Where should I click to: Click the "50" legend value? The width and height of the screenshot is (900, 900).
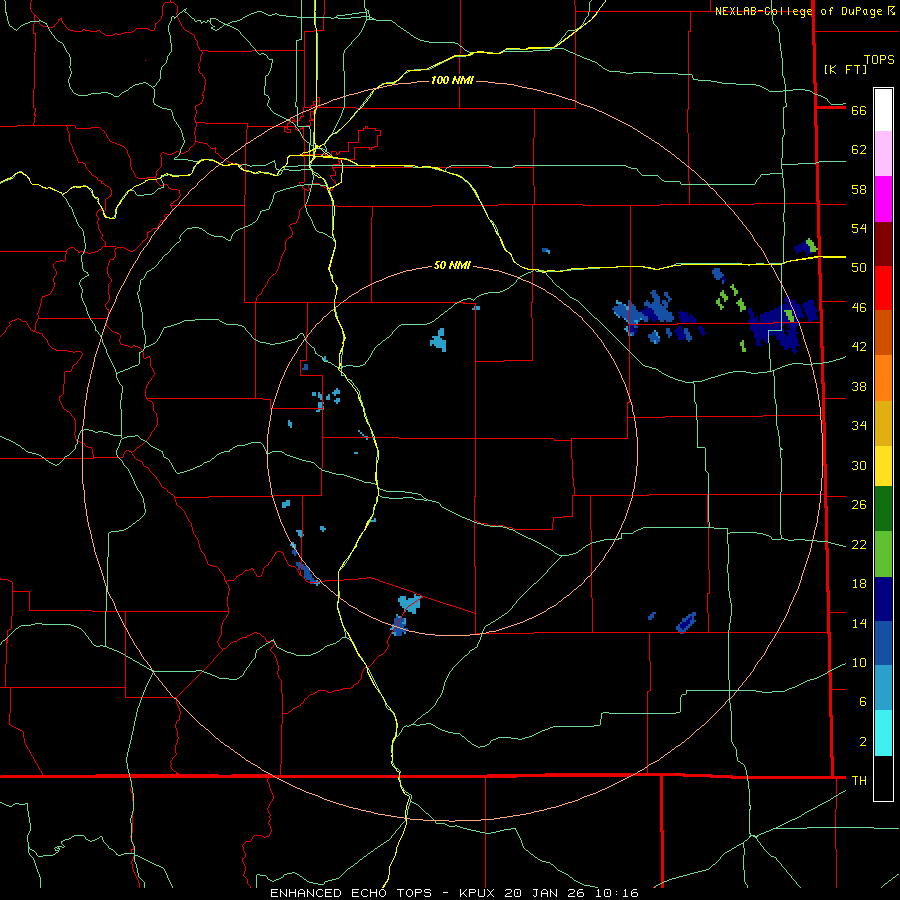click(859, 267)
